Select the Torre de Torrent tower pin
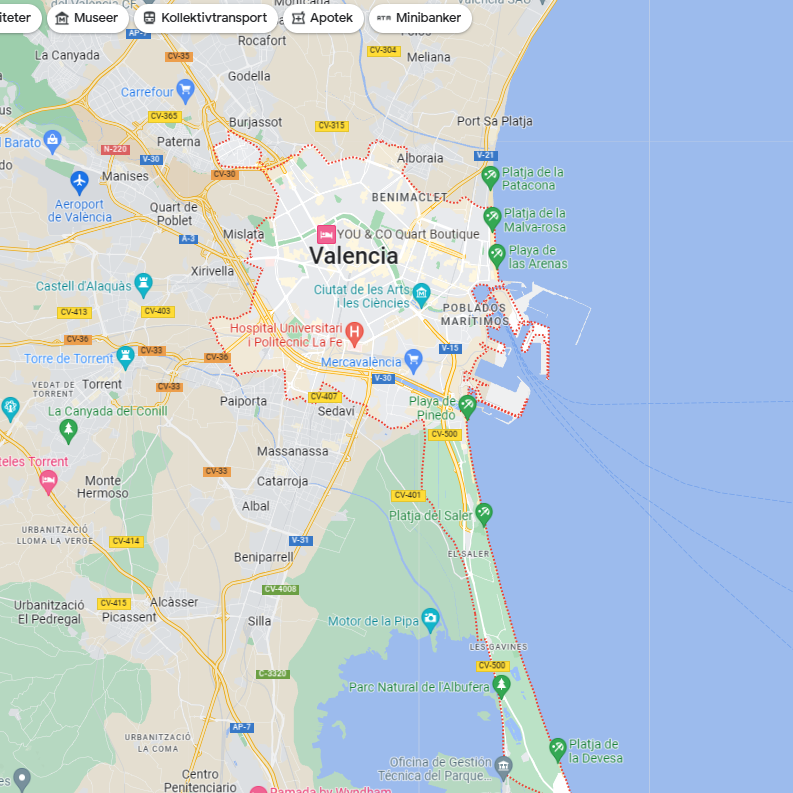Screen dimensions: 793x793 pos(125,357)
